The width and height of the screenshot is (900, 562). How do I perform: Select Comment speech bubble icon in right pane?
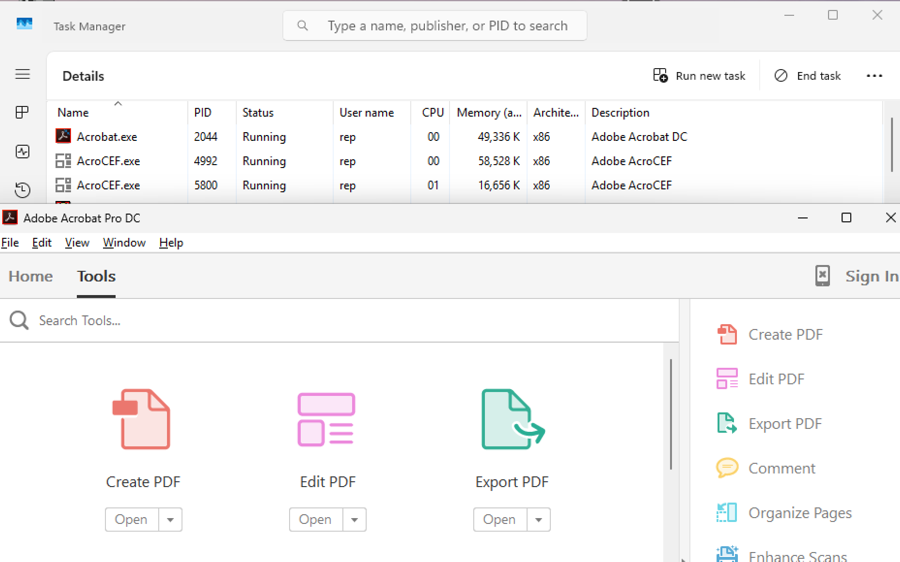[727, 468]
